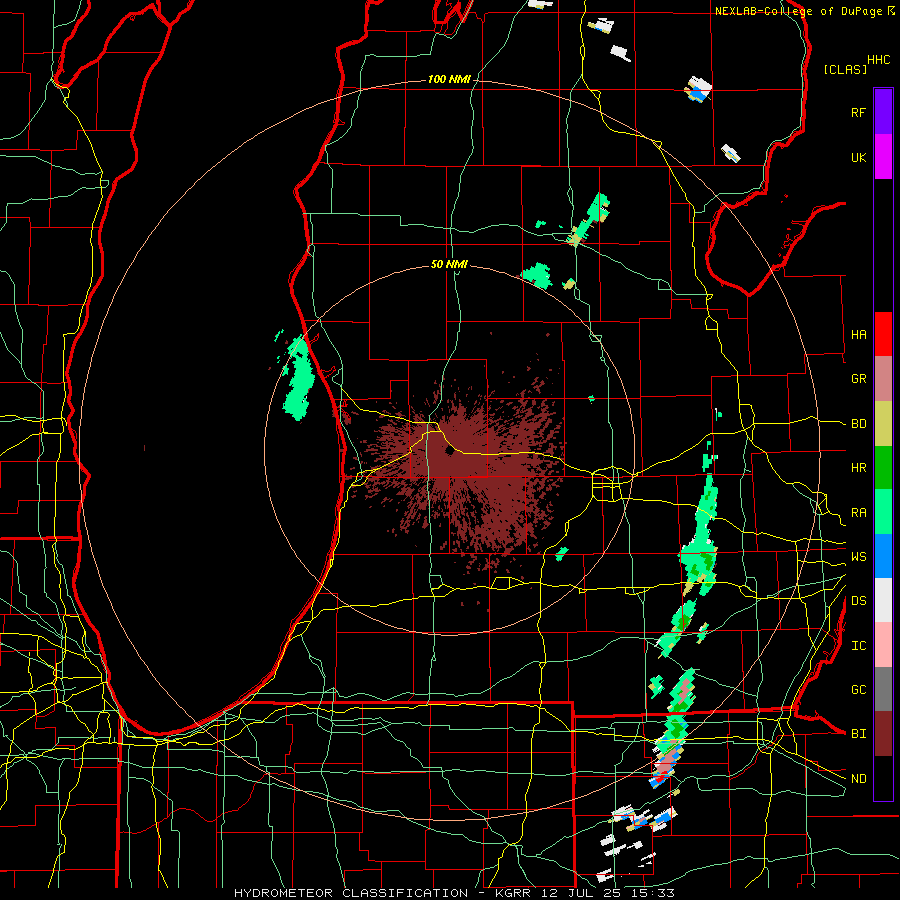Image resolution: width=900 pixels, height=900 pixels.
Task: Click the 'GC' legend label
Action: [x=858, y=690]
